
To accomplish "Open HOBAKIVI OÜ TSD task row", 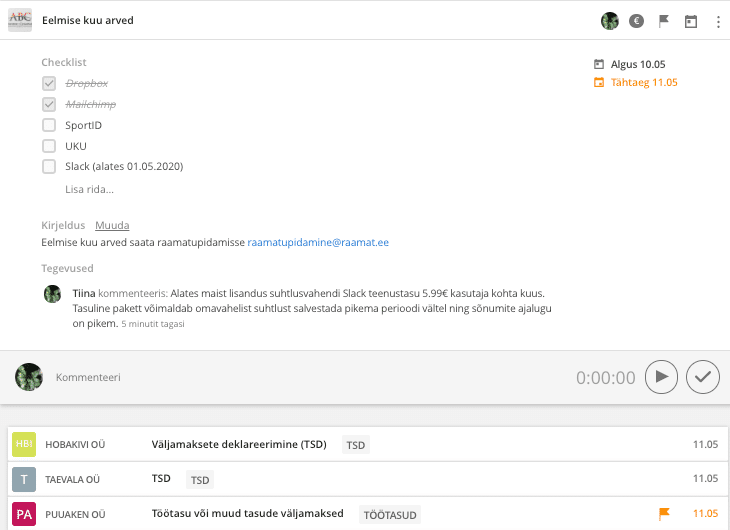I will click(365, 444).
